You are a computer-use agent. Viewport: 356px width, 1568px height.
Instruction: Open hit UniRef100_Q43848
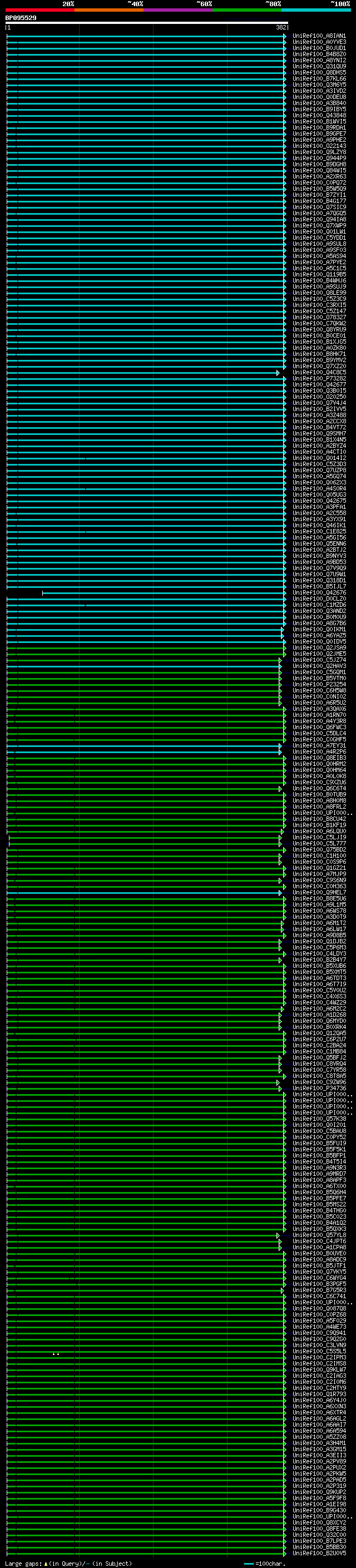[x=319, y=116]
